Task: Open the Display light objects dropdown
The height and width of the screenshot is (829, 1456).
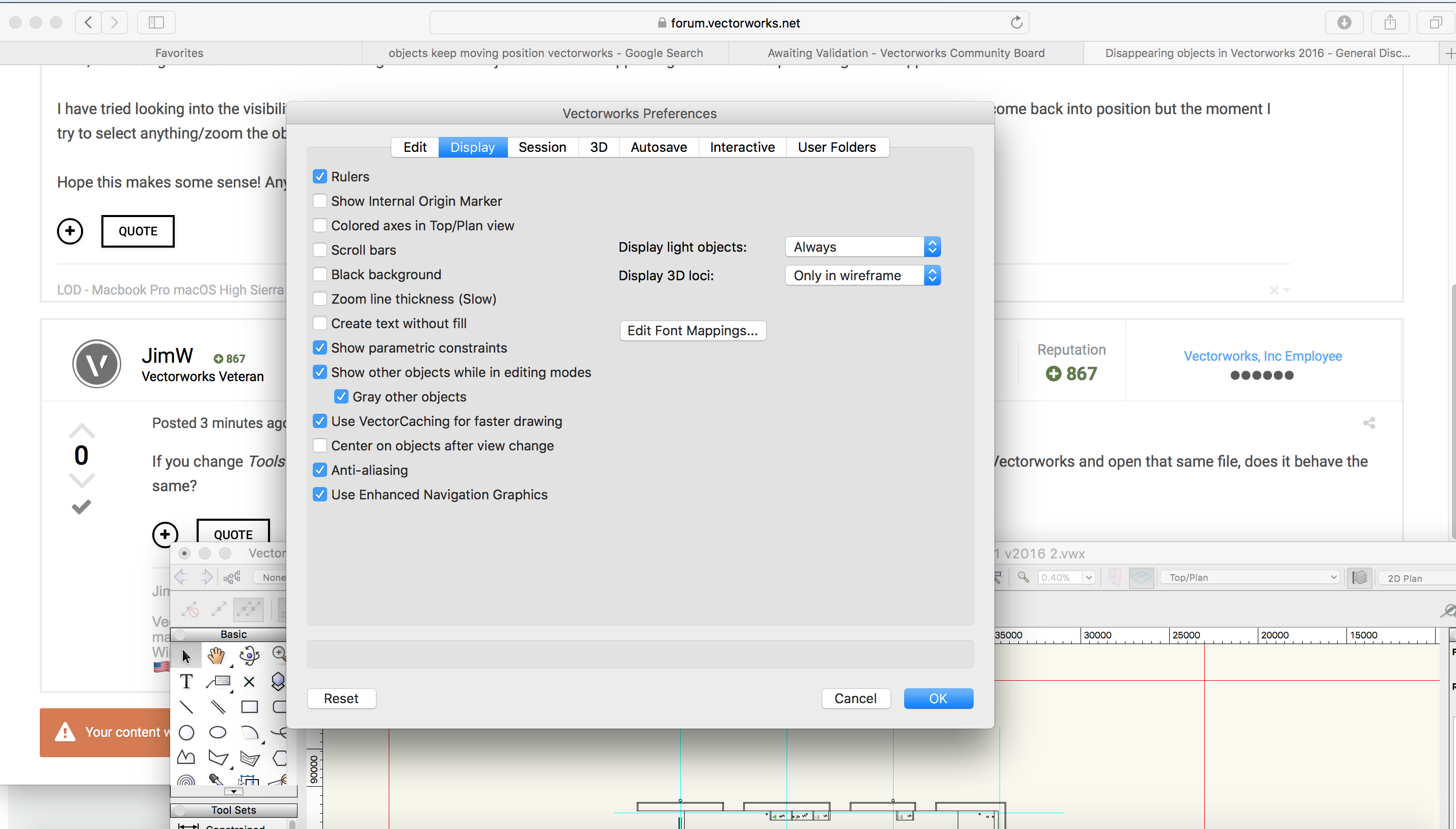Action: pyautogui.click(x=861, y=247)
